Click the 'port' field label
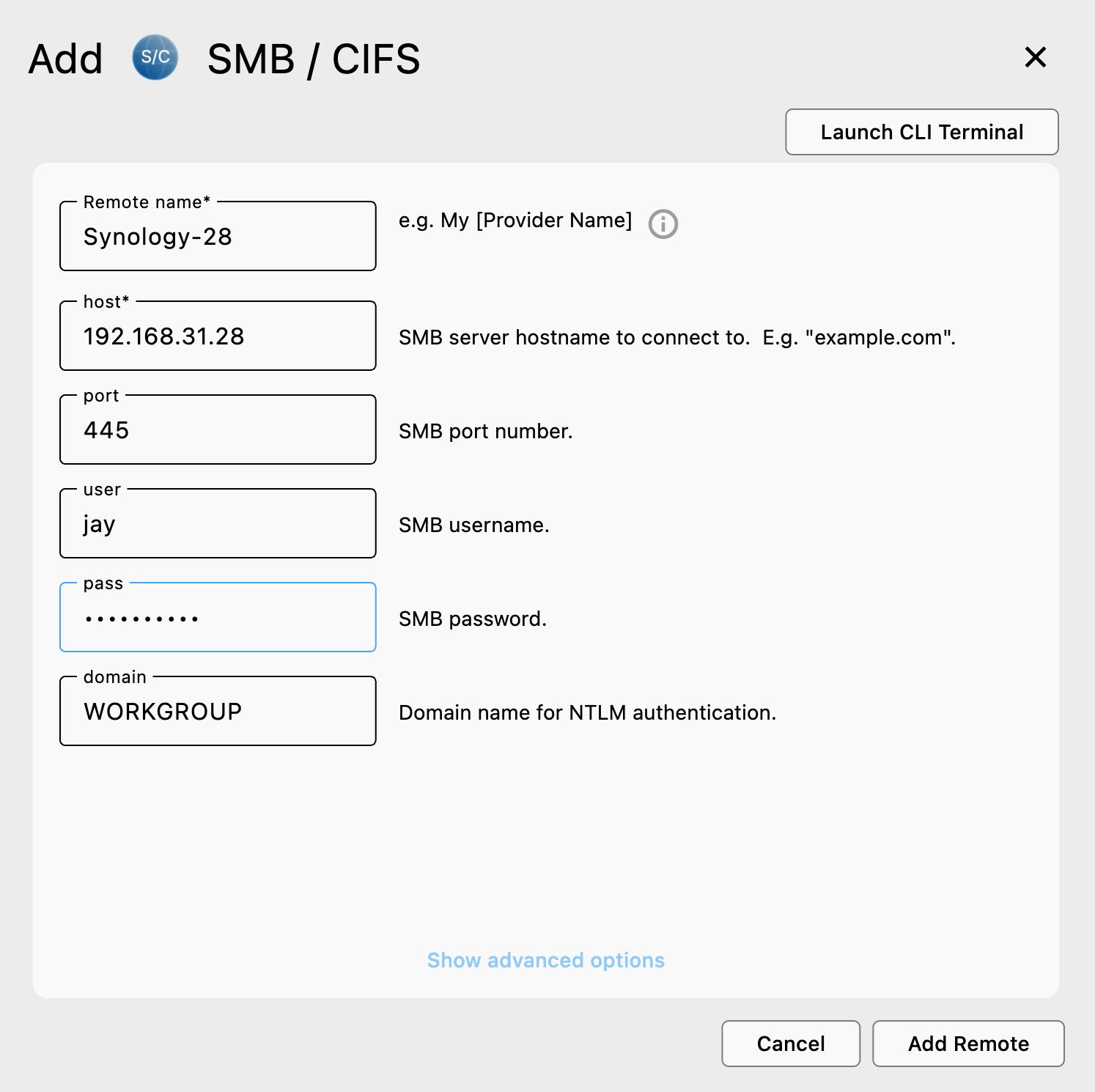The height and width of the screenshot is (1092, 1095). coord(100,395)
